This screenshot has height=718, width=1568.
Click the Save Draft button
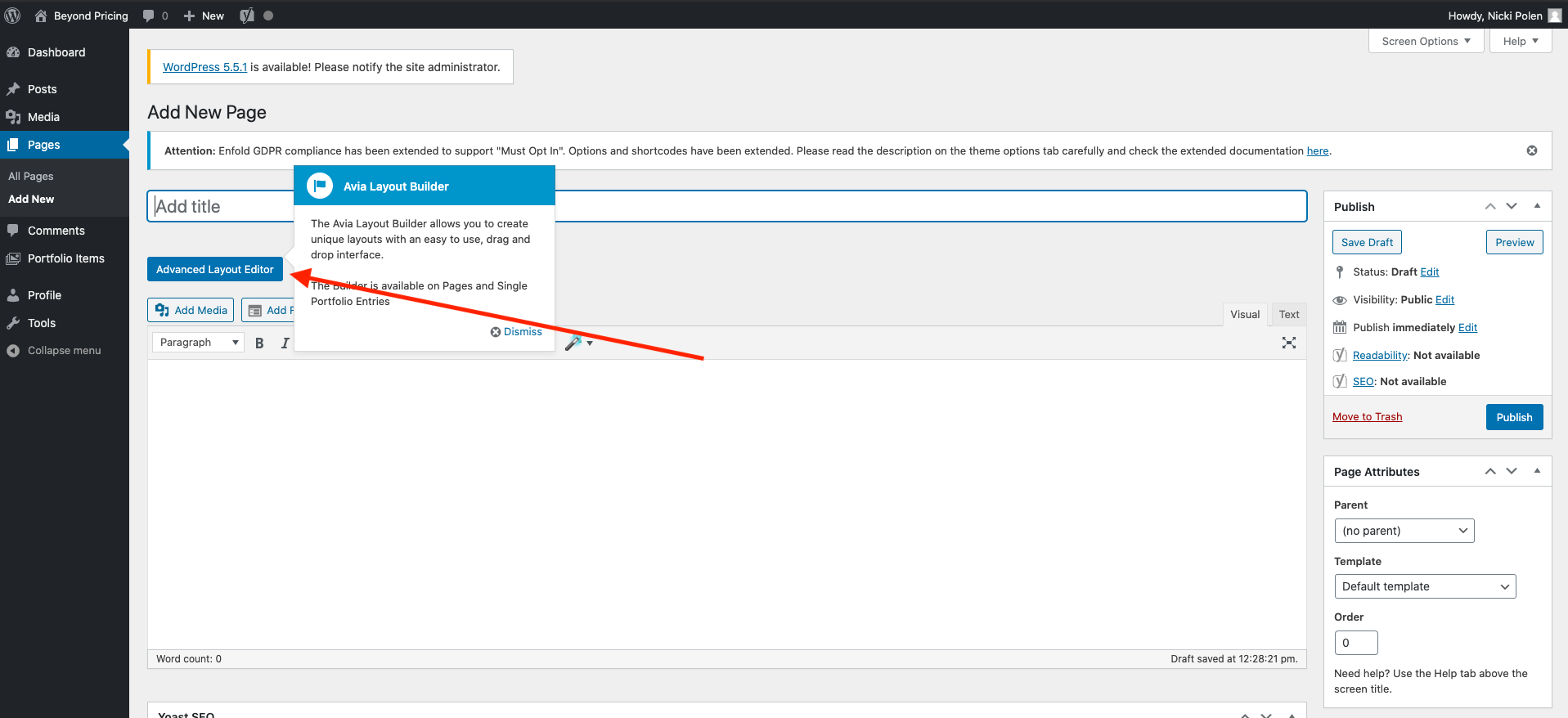pyautogui.click(x=1367, y=242)
